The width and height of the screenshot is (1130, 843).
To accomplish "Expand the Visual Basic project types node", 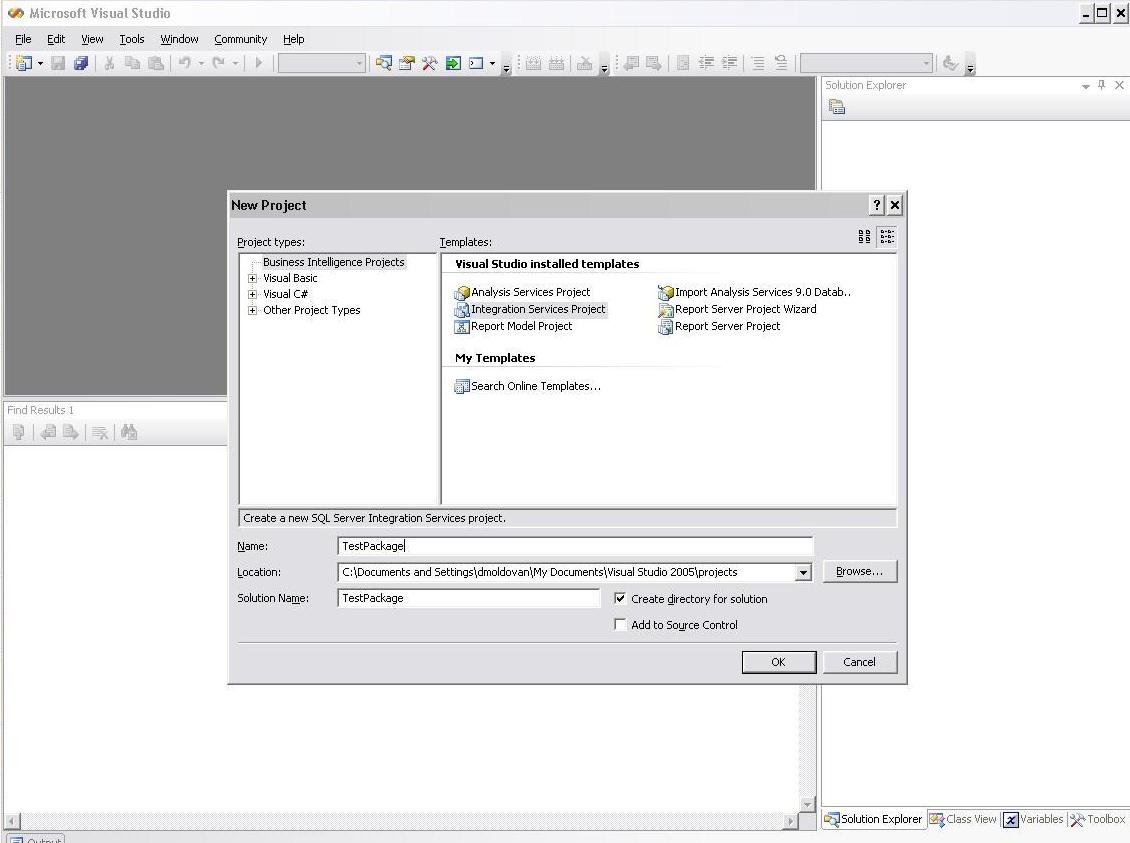I will (253, 279).
